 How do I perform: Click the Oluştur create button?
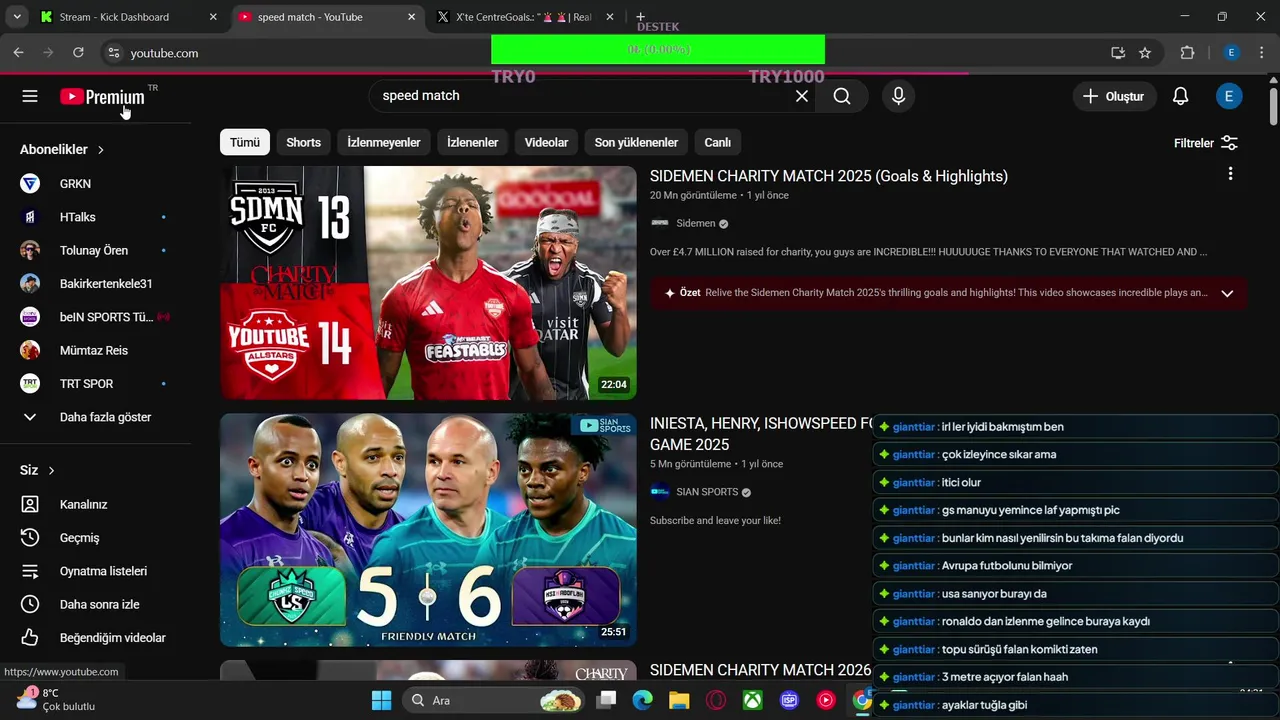click(x=1114, y=96)
